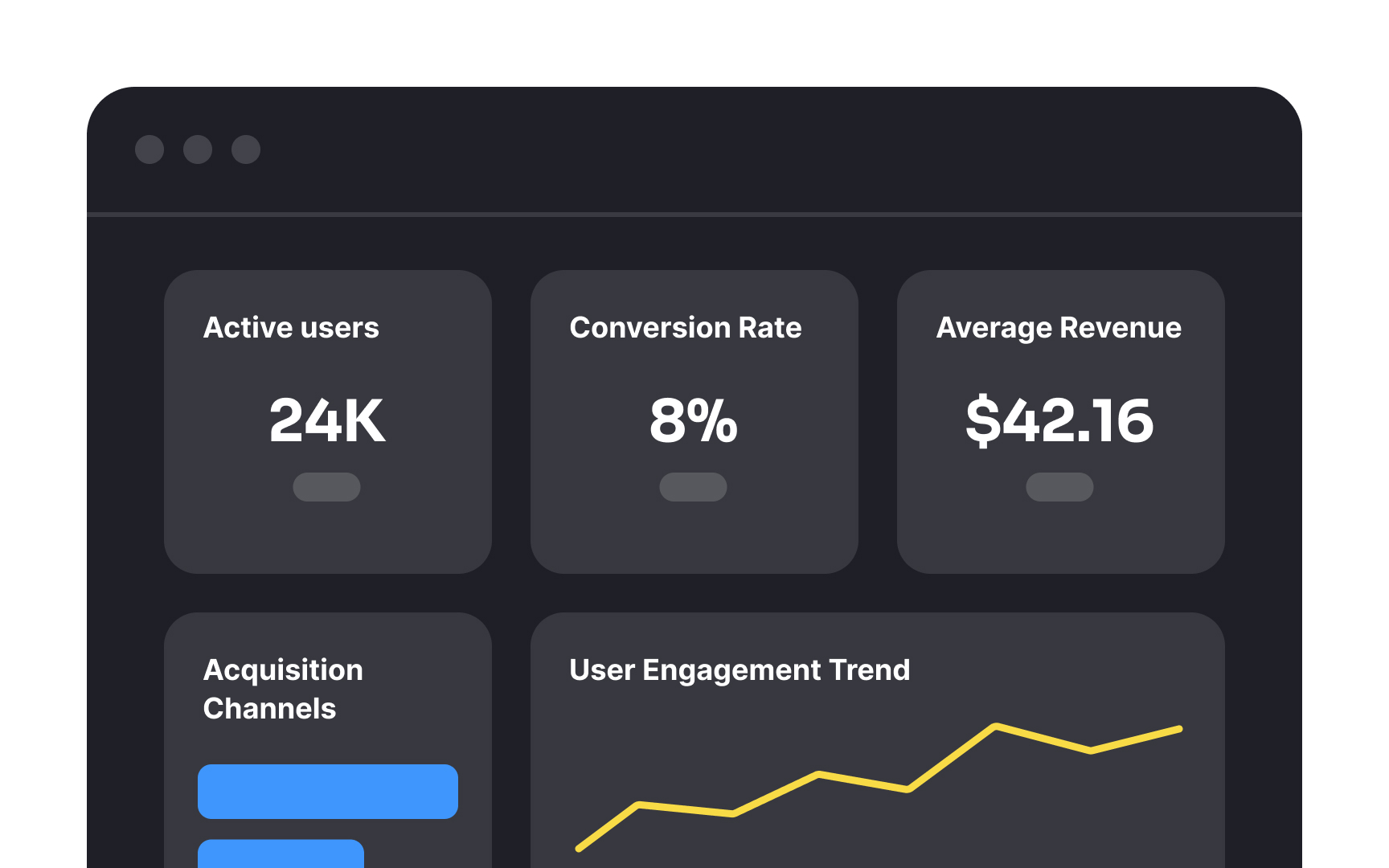Toggle the pill indicator under 8%

693,487
